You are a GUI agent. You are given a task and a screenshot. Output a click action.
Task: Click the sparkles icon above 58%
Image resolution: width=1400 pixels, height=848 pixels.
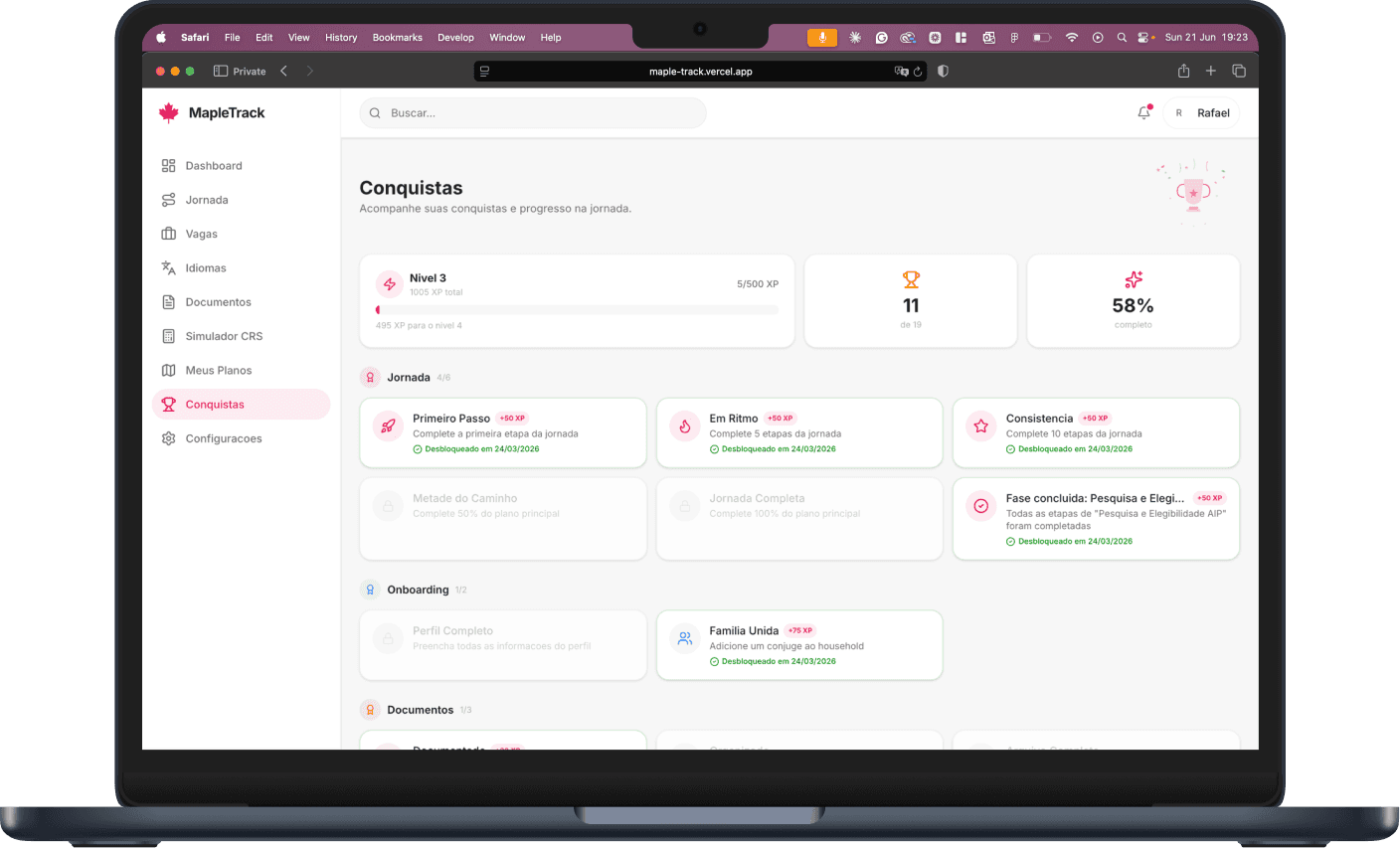coord(1134,279)
